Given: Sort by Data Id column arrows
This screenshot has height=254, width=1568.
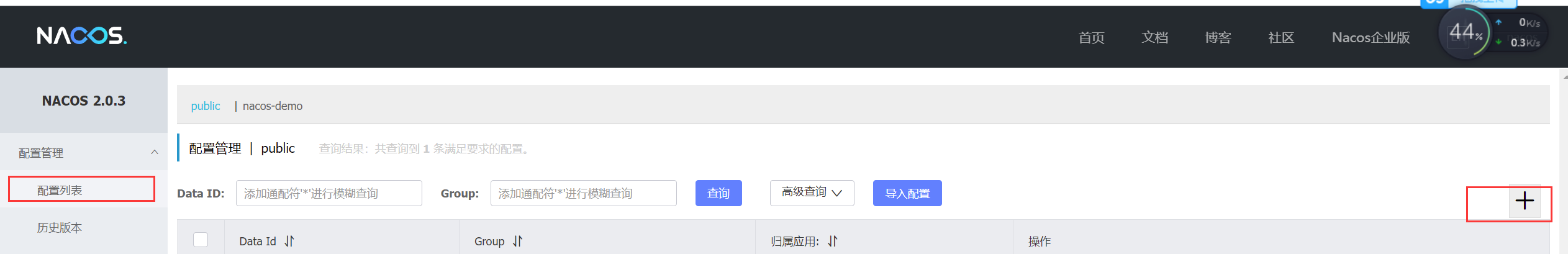Looking at the screenshot, I should 289,241.
